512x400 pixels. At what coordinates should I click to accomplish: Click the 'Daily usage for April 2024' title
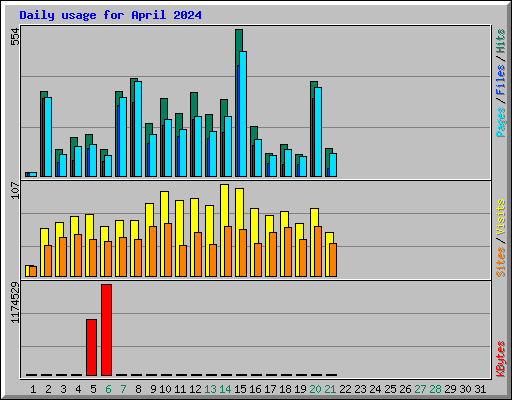click(x=110, y=15)
